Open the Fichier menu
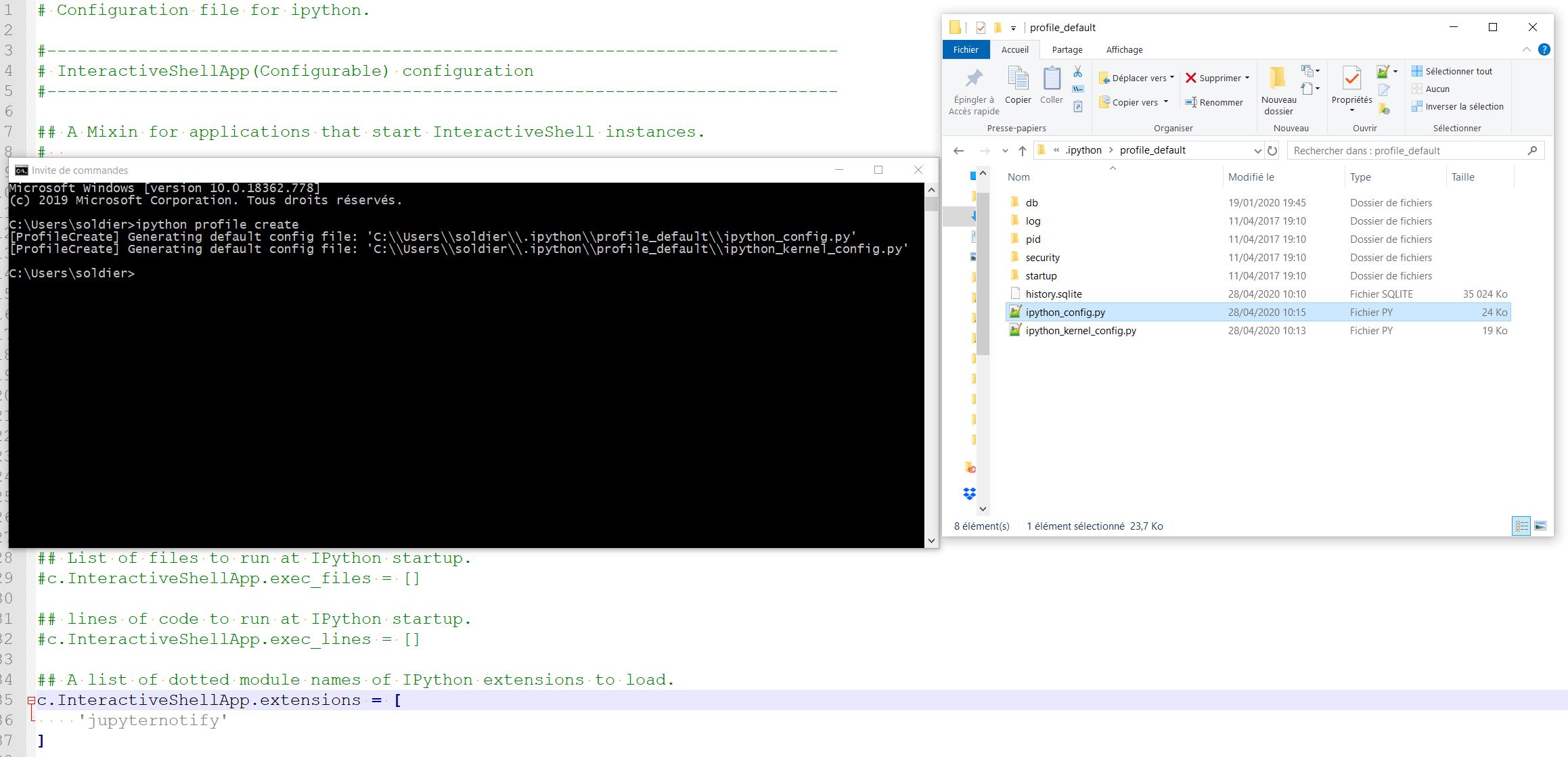1568x757 pixels. [x=966, y=49]
